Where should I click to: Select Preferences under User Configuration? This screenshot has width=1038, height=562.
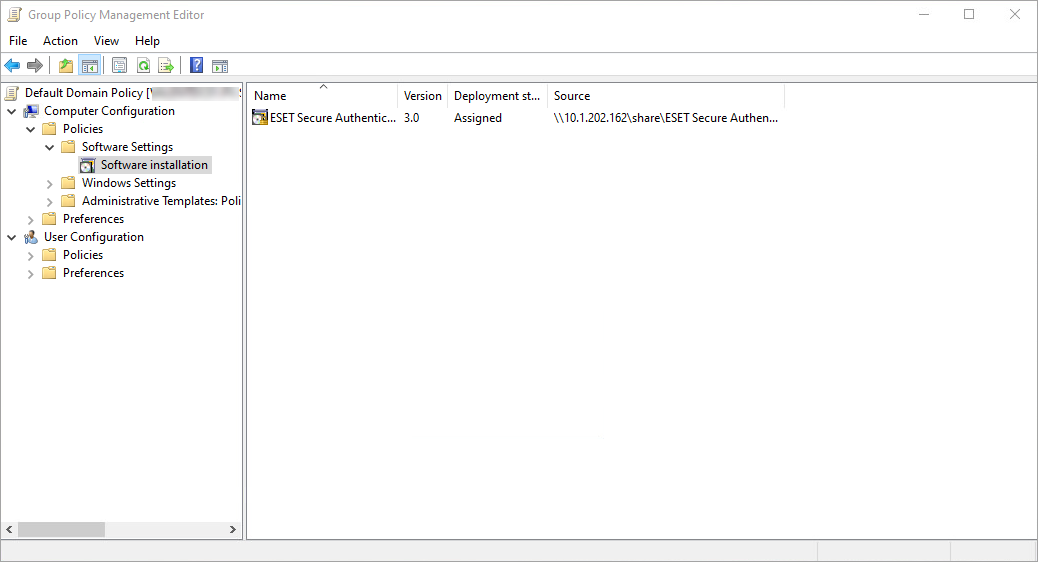[93, 273]
